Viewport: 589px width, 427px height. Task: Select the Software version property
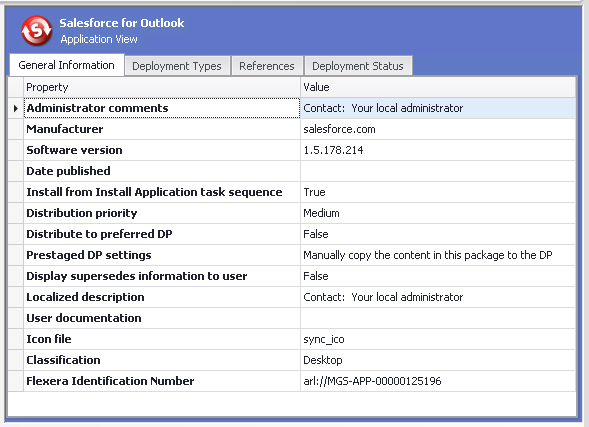click(162, 150)
